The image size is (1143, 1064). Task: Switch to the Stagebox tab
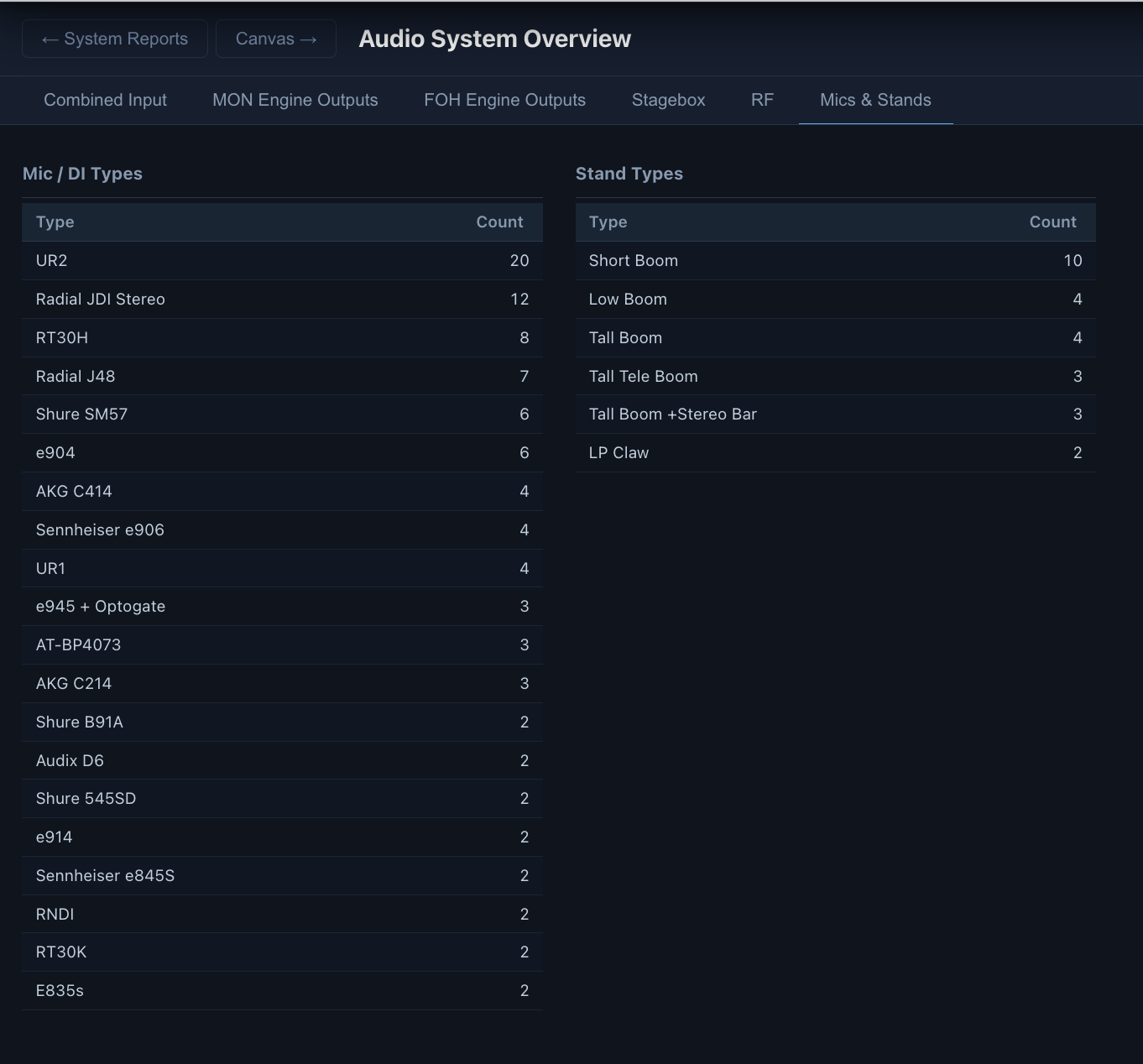pyautogui.click(x=668, y=100)
